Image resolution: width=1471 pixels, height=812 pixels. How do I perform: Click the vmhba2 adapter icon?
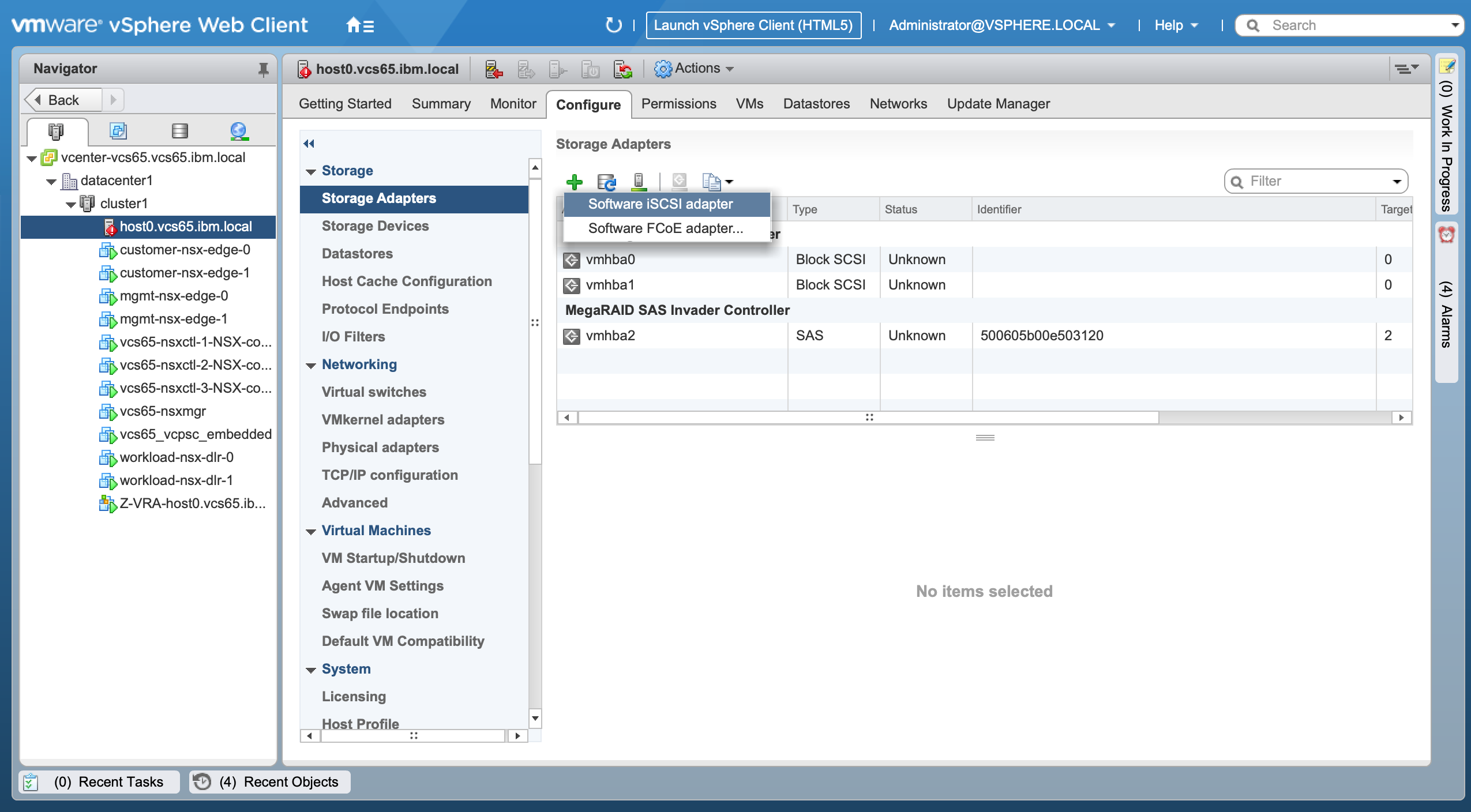pyautogui.click(x=571, y=336)
